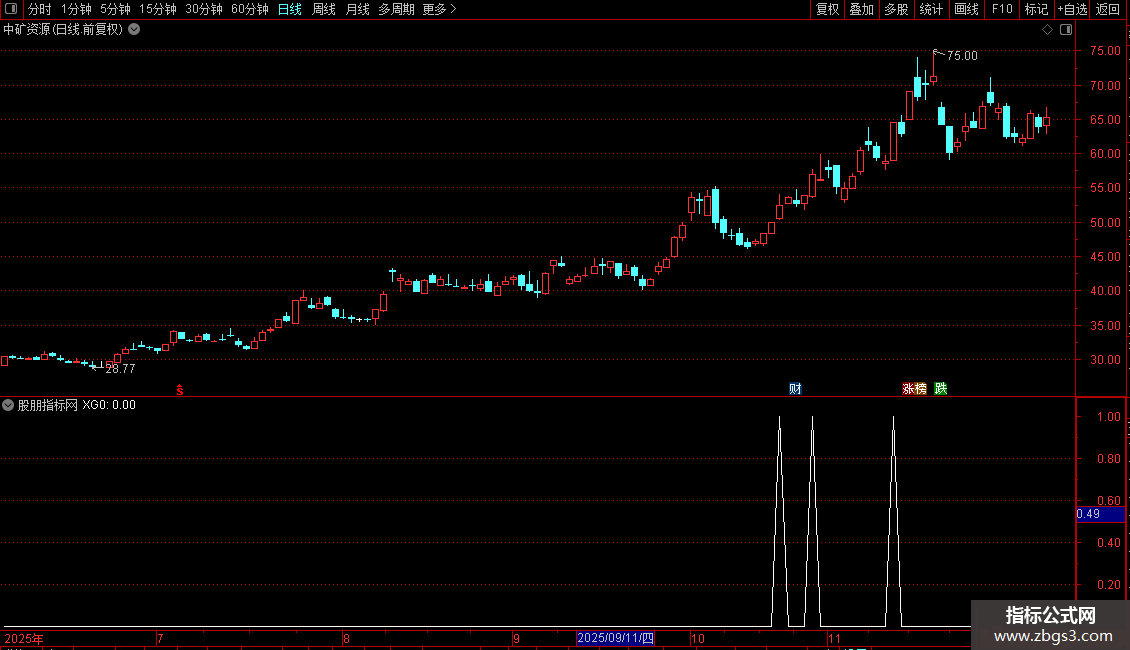Click the 0.49 indicator value tag
Image resolution: width=1130 pixels, height=650 pixels.
click(1100, 514)
